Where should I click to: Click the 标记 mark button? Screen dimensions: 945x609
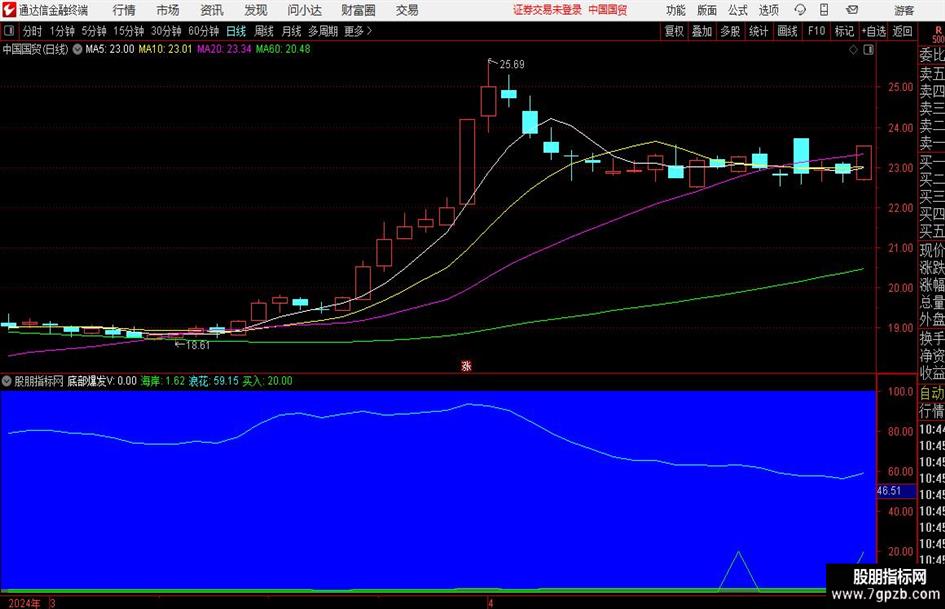pyautogui.click(x=844, y=31)
